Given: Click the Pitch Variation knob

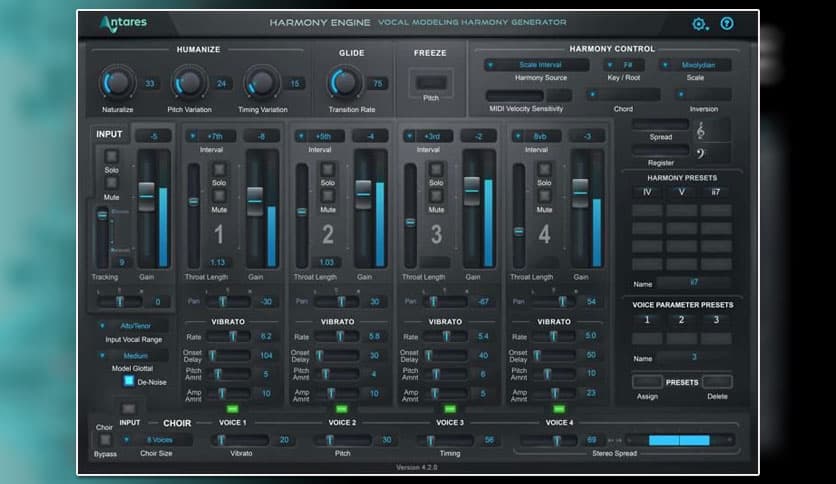Looking at the screenshot, I should tap(189, 83).
